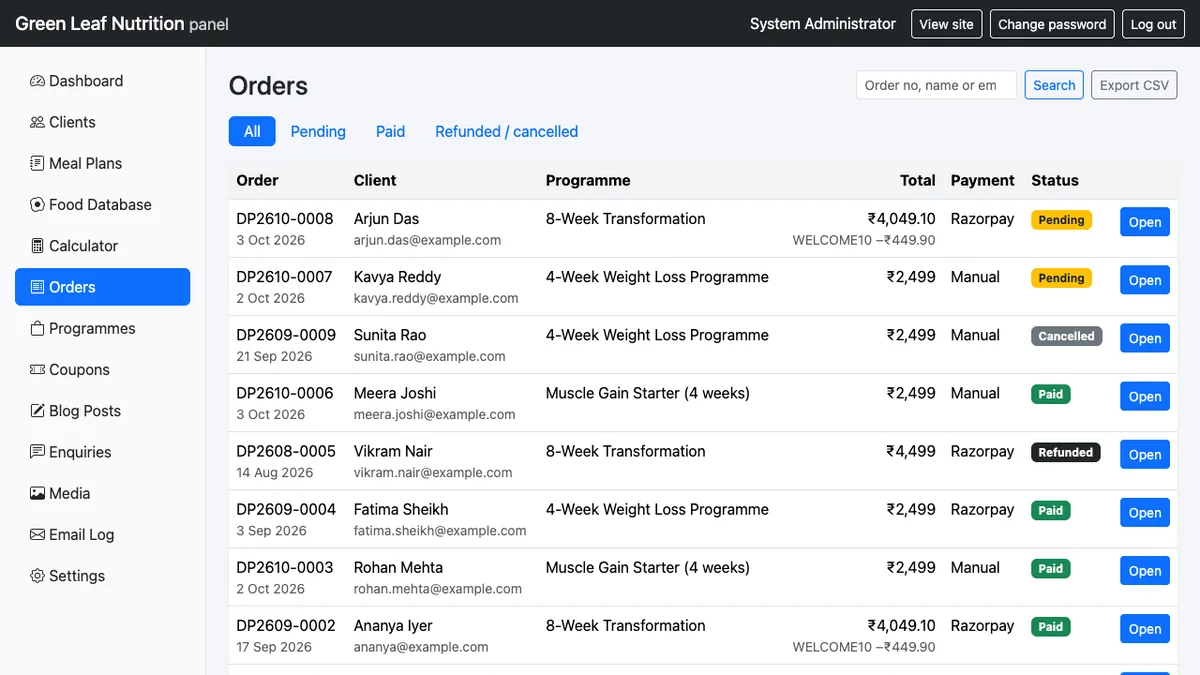
Task: Click Pending badge on Arjun Das row
Action: (x=1061, y=220)
